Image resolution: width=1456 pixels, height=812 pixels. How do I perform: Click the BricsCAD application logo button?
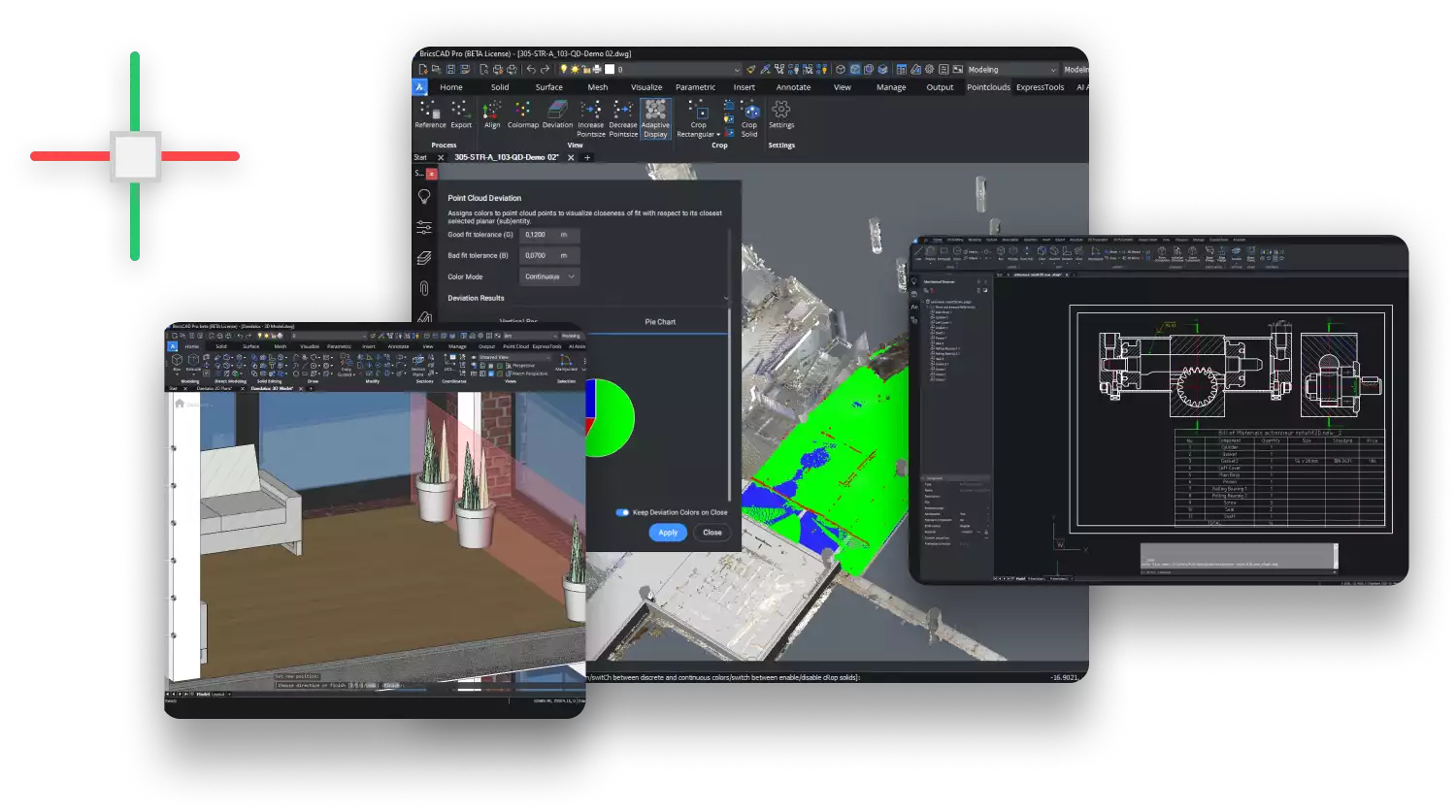tap(420, 87)
